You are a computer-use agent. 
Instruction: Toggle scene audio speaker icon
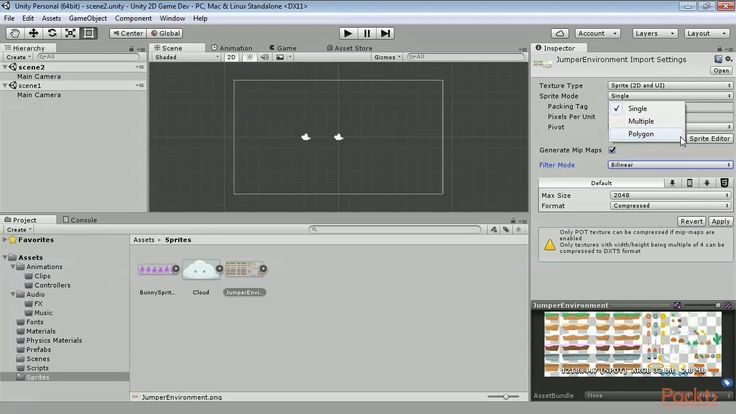(x=265, y=57)
